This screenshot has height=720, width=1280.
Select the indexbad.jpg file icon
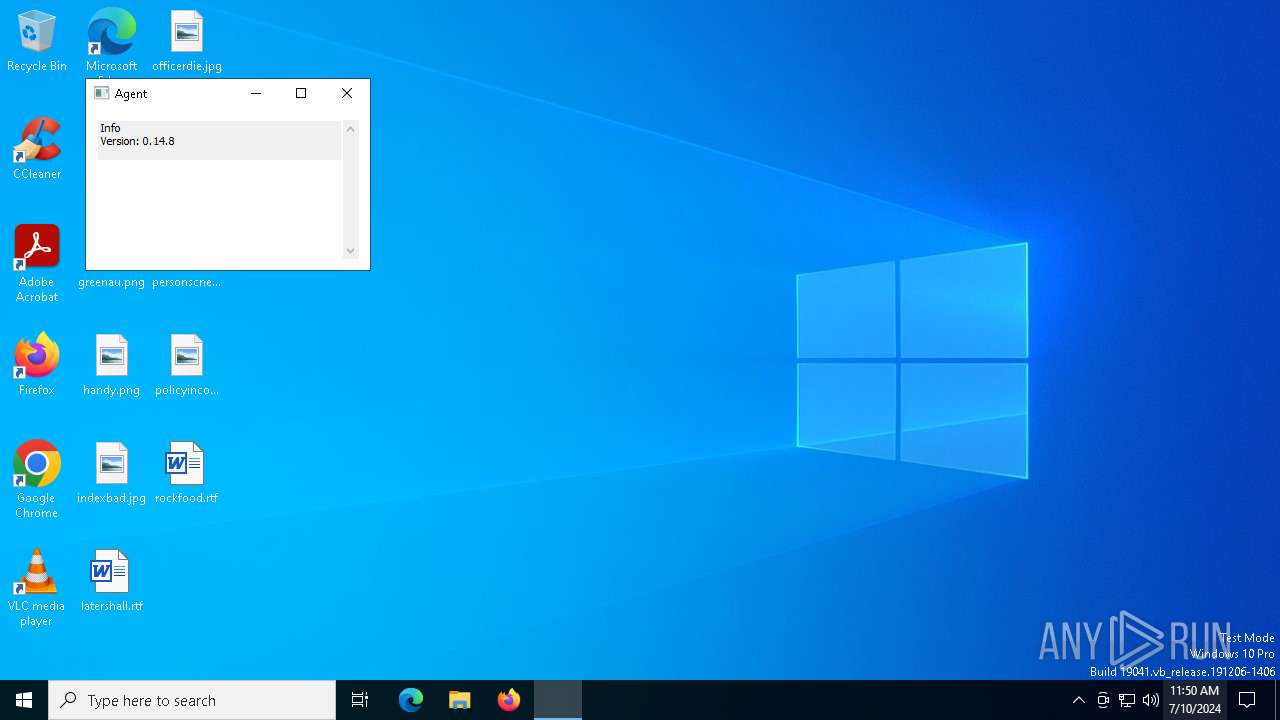[x=111, y=473]
